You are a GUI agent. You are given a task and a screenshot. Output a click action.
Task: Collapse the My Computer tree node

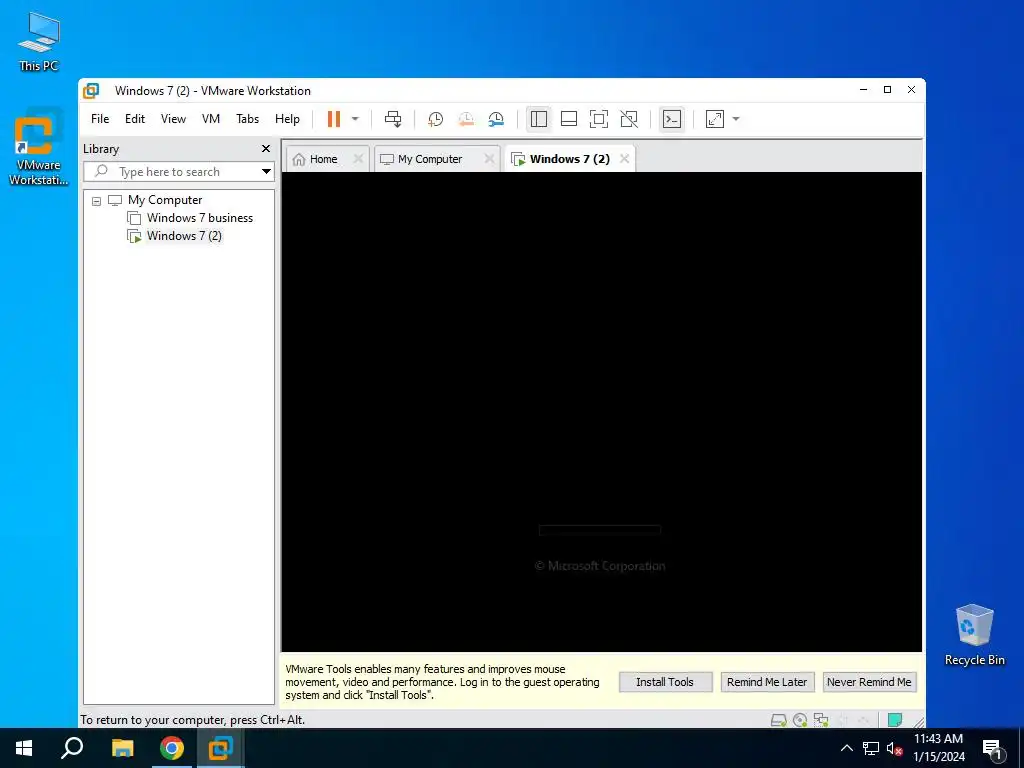[97, 201]
